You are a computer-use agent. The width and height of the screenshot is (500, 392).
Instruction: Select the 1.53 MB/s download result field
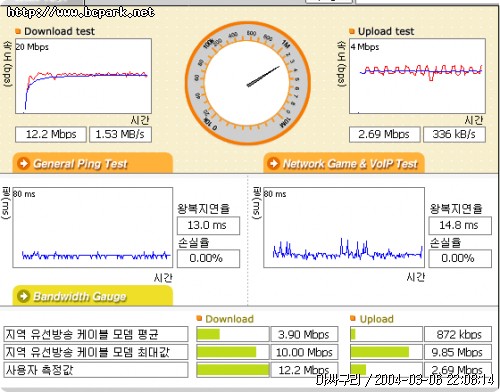(x=120, y=134)
